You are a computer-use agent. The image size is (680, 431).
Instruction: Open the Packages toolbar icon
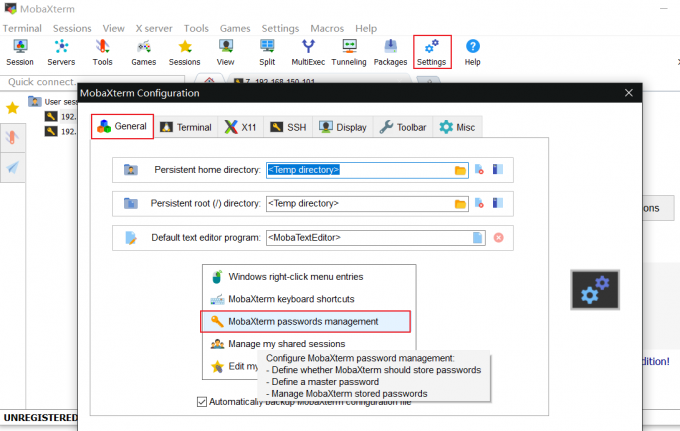click(390, 52)
